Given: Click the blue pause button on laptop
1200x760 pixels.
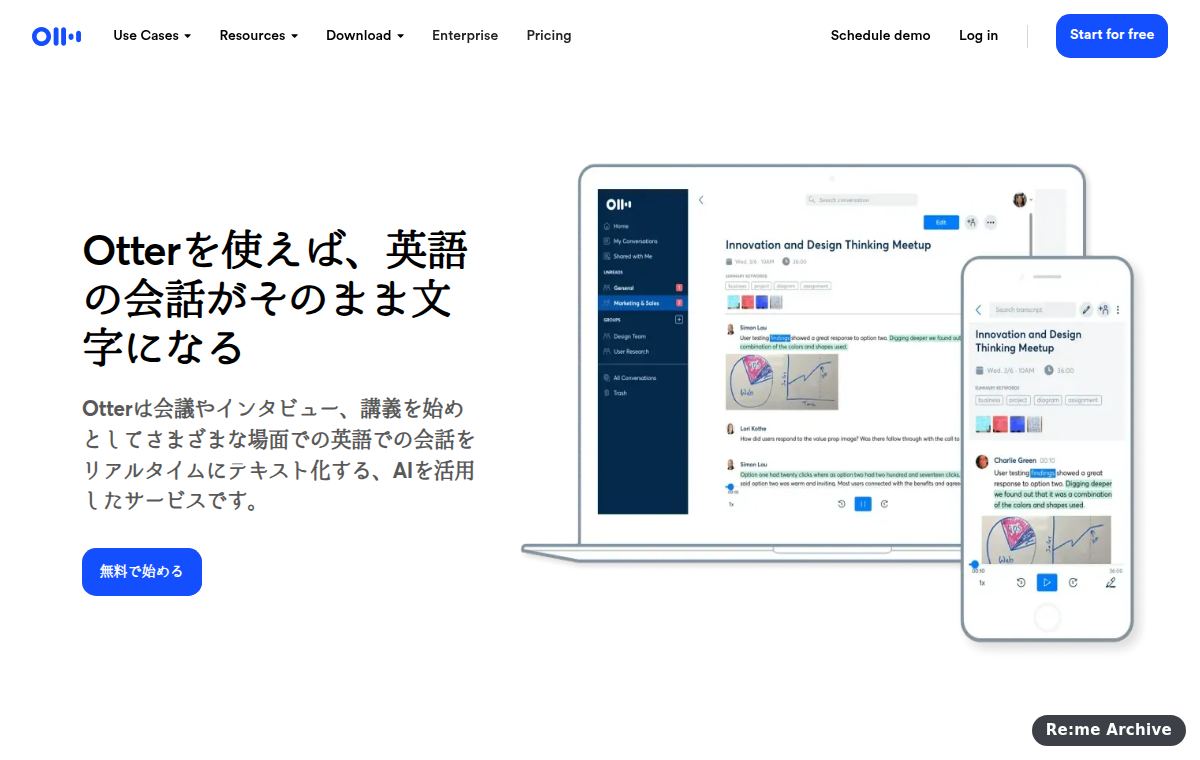Looking at the screenshot, I should [x=863, y=504].
